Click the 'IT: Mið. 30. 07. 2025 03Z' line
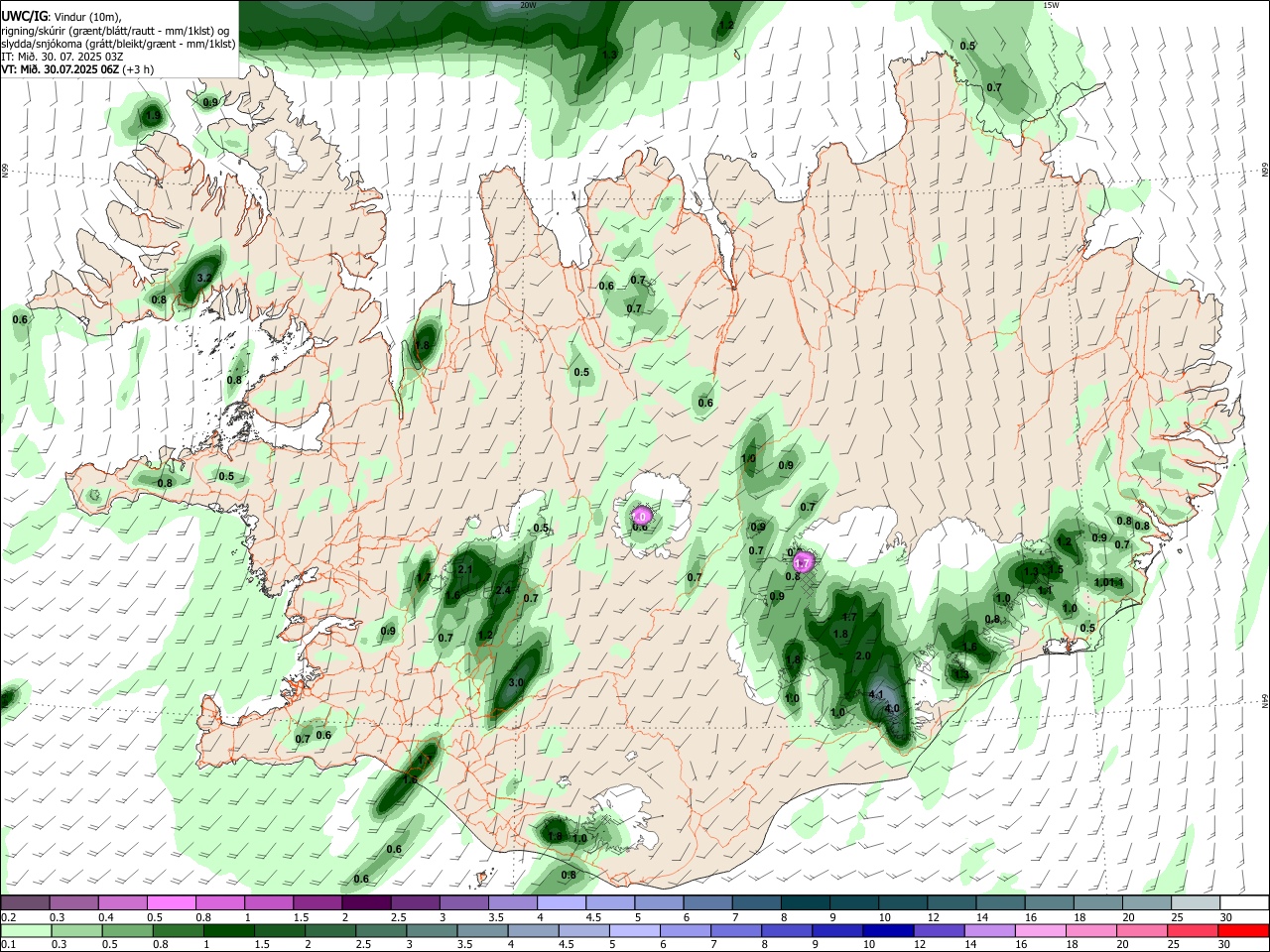The image size is (1270, 952). tap(63, 57)
